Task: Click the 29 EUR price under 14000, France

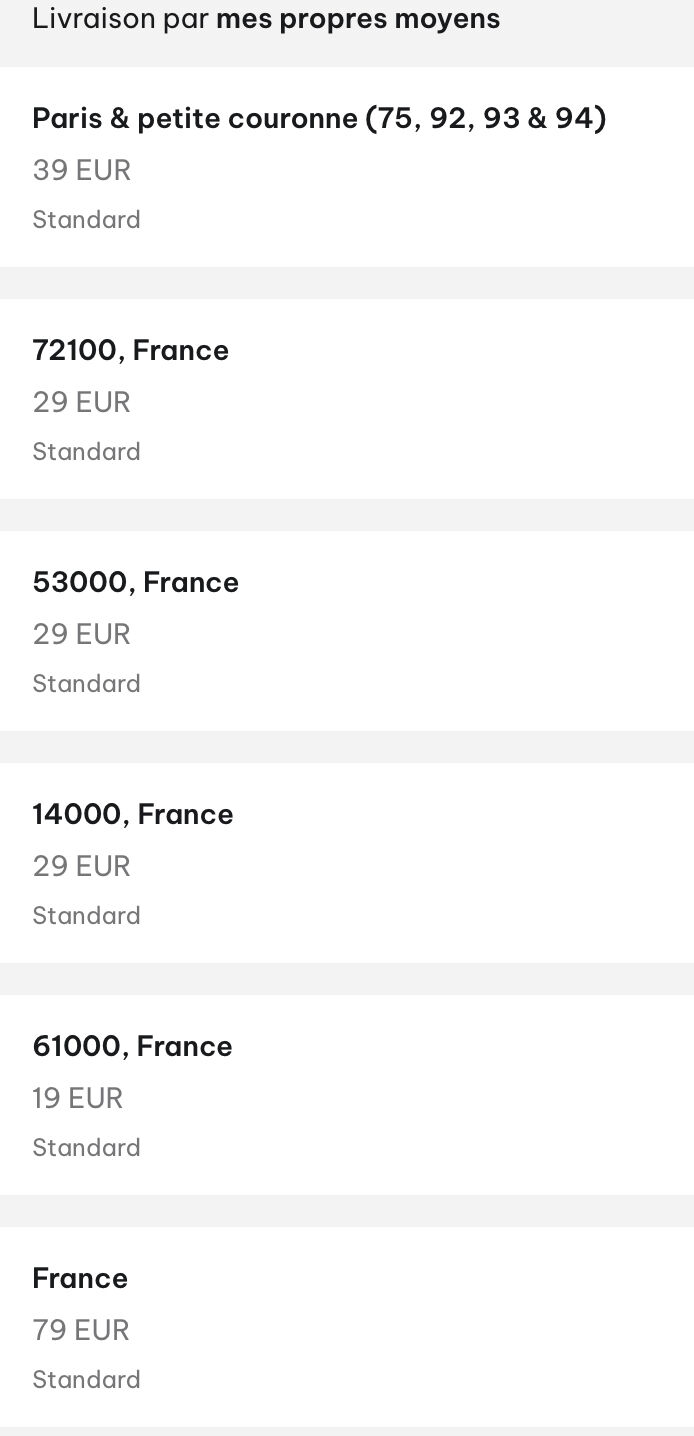Action: tap(82, 866)
